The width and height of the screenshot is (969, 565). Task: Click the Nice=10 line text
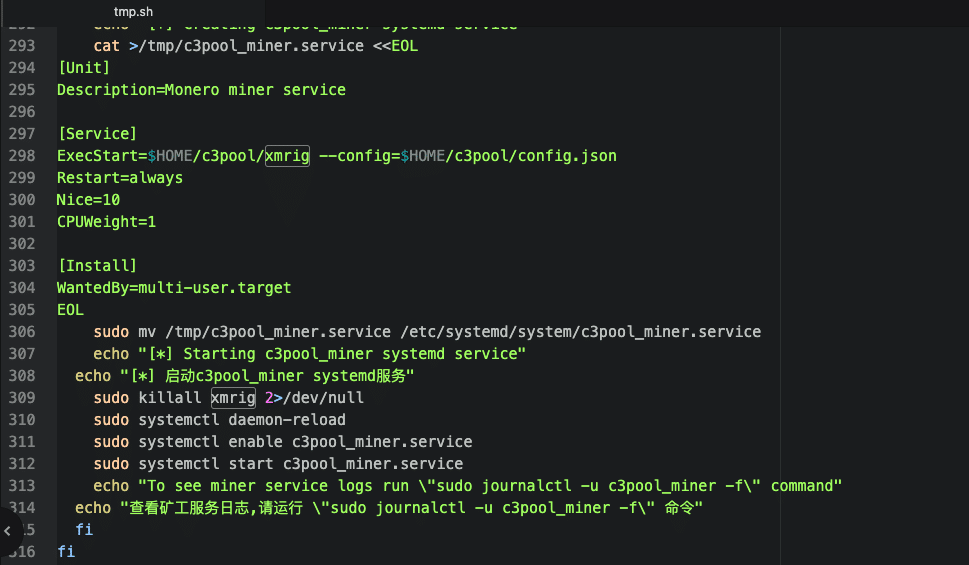[x=88, y=199]
